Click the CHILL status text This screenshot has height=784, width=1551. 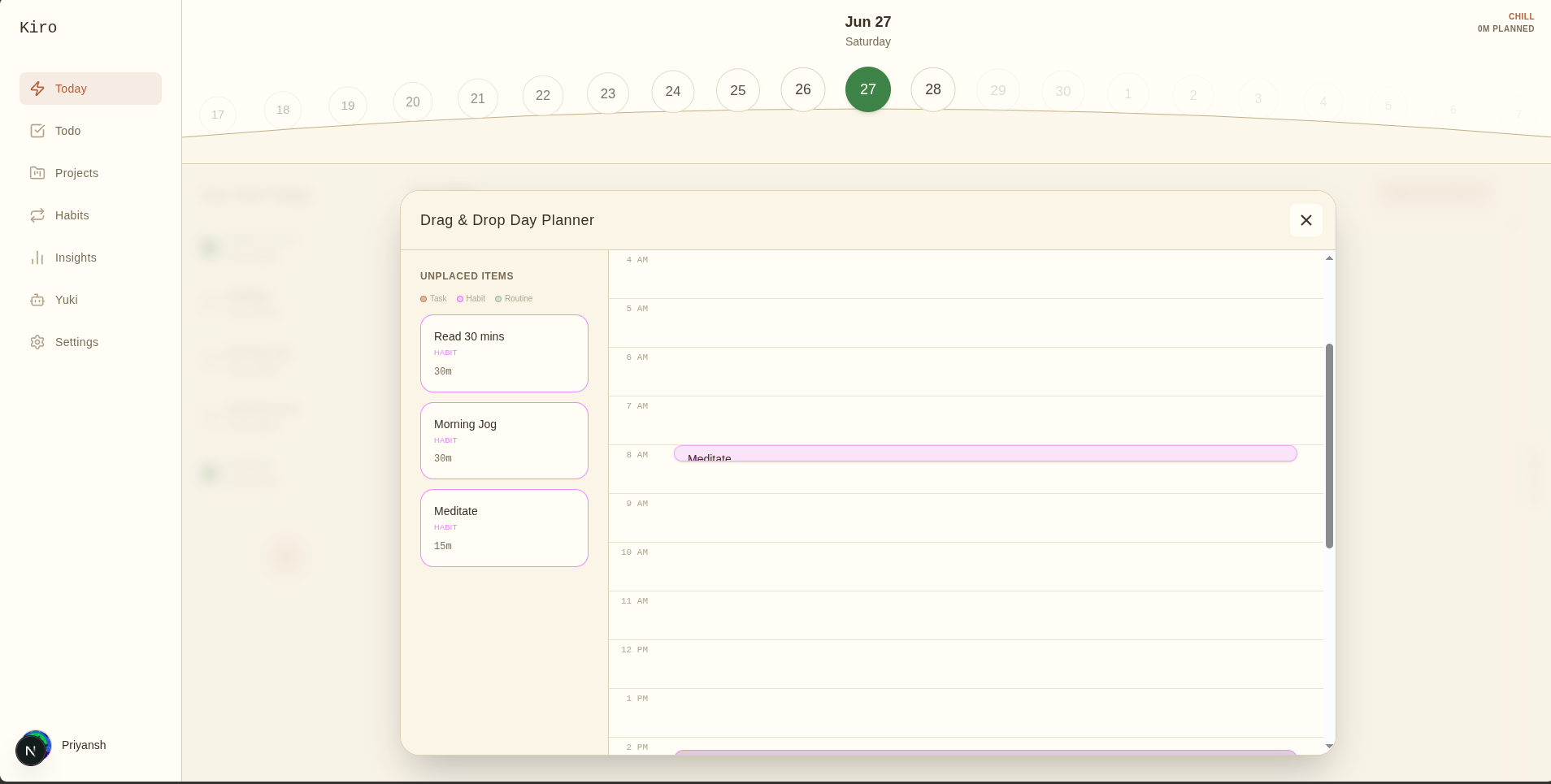[x=1521, y=16]
